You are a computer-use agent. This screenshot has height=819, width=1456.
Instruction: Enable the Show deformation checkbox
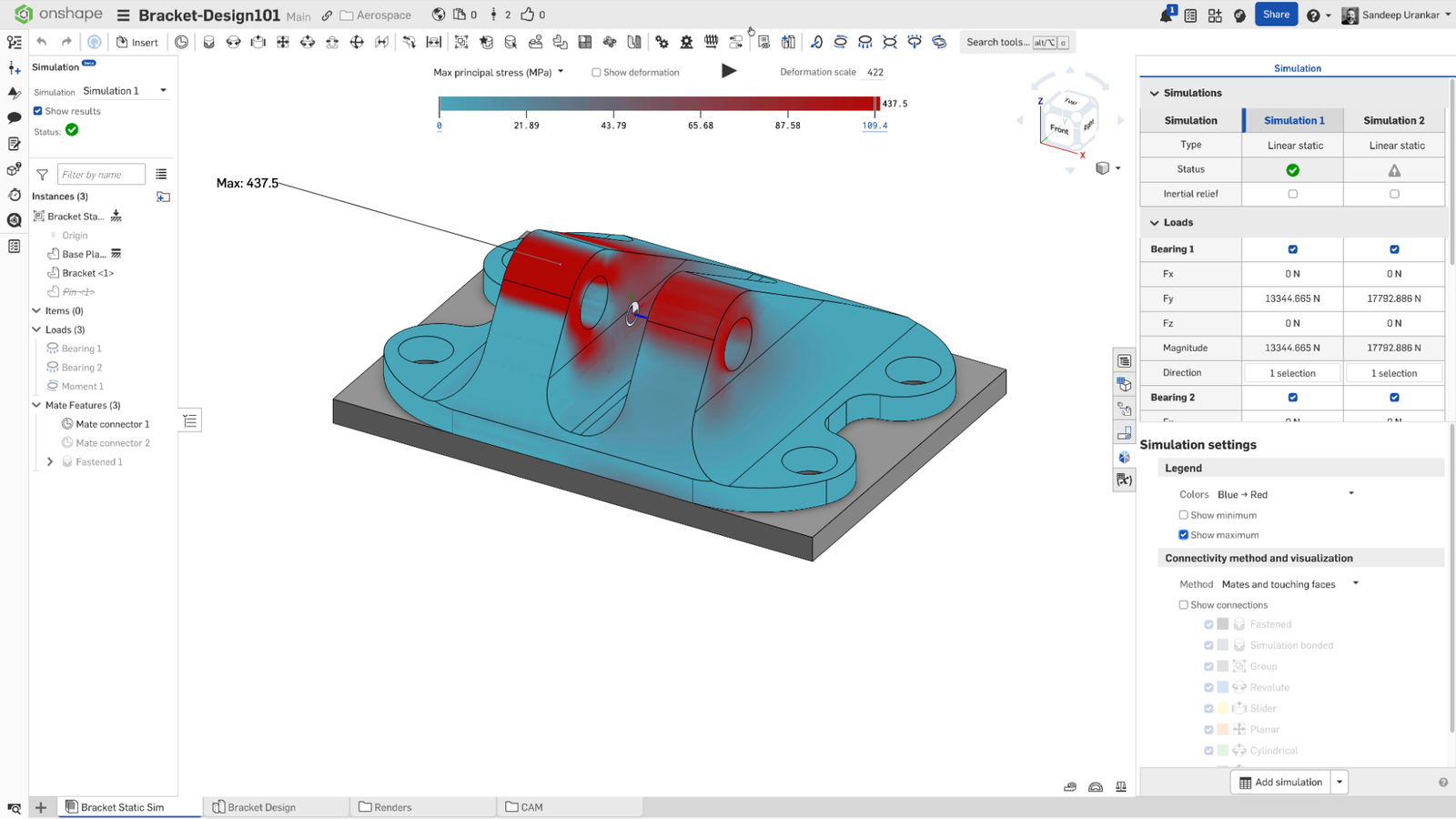(x=596, y=72)
